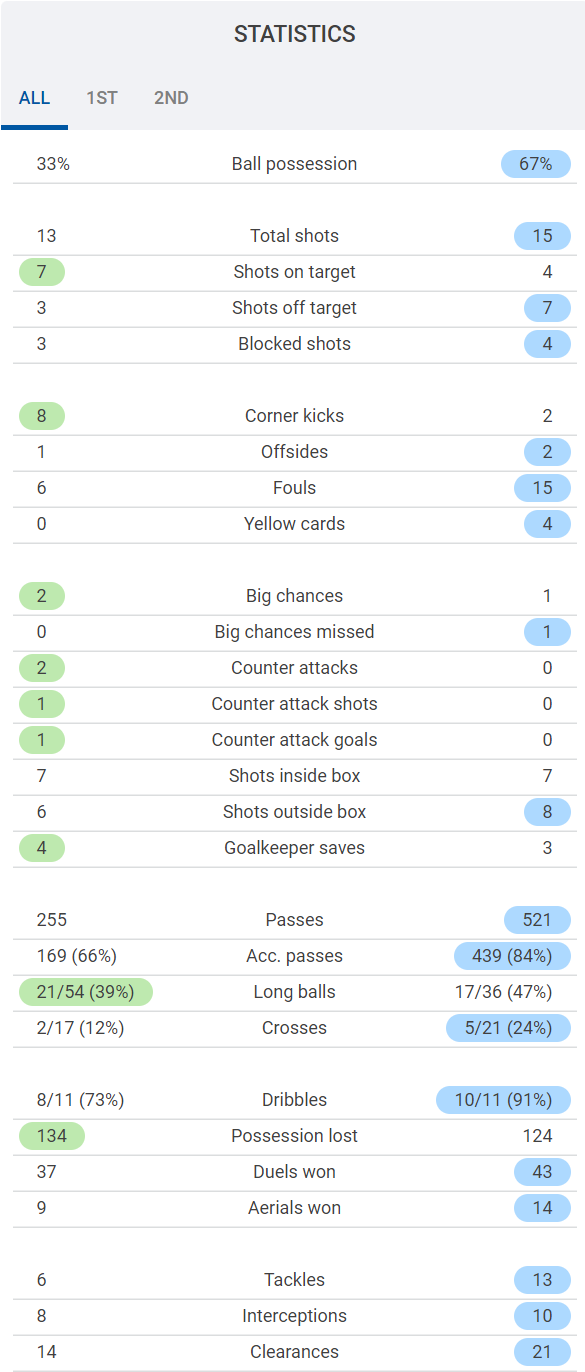Click the Counter attack goals label
The height and width of the screenshot is (1372, 585).
(x=294, y=740)
